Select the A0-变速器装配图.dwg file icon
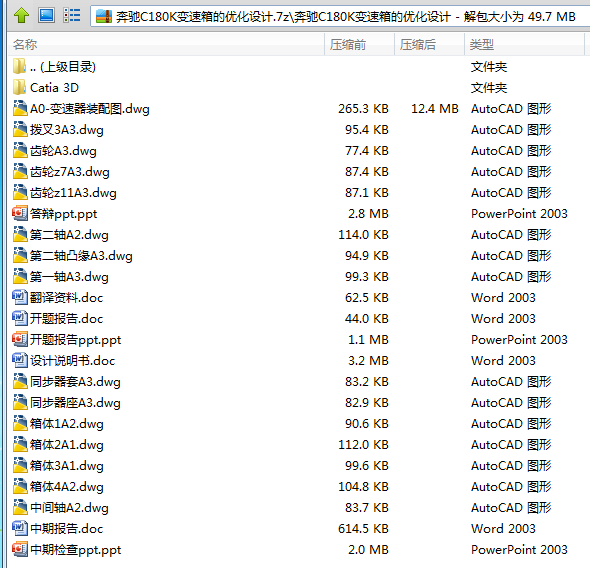Viewport: 590px width, 568px height. 20,108
